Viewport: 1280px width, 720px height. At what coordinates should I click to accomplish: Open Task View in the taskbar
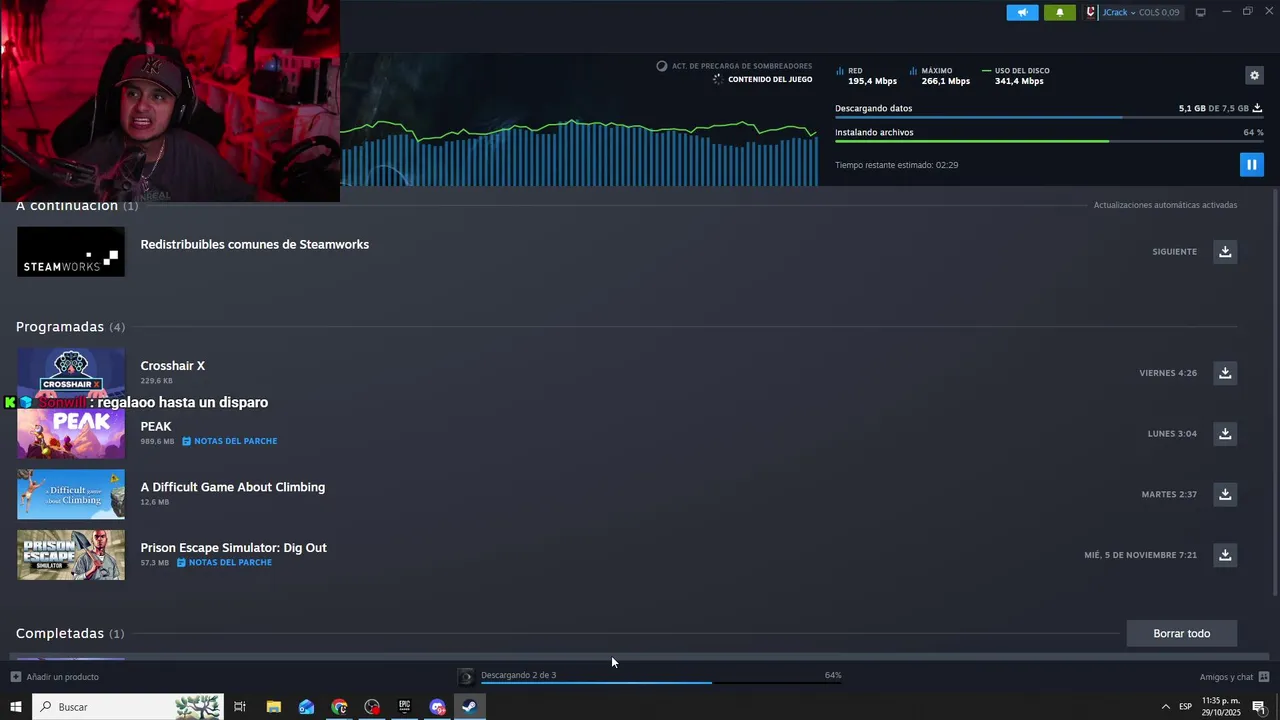pyautogui.click(x=240, y=707)
